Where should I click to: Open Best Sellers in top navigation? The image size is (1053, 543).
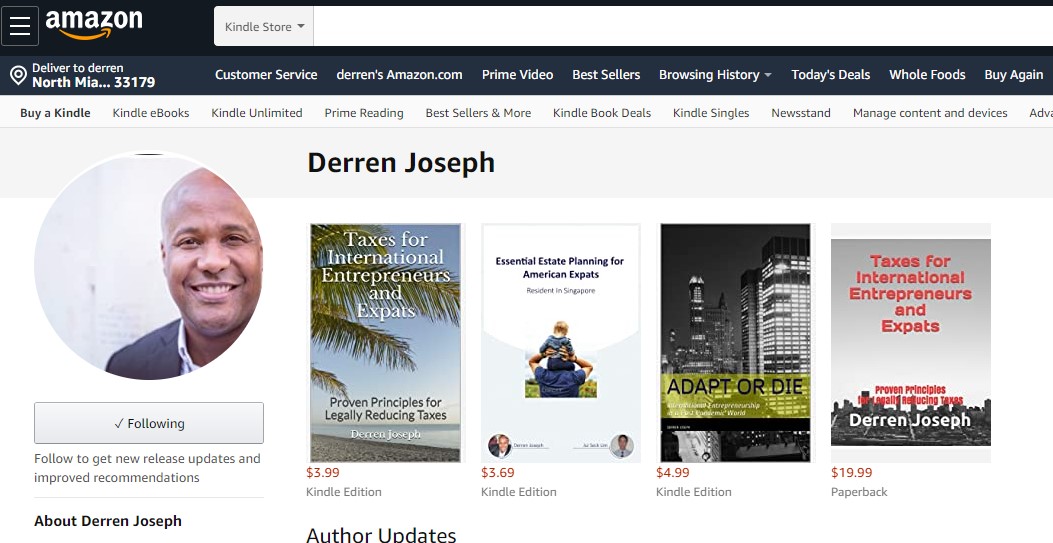click(606, 75)
